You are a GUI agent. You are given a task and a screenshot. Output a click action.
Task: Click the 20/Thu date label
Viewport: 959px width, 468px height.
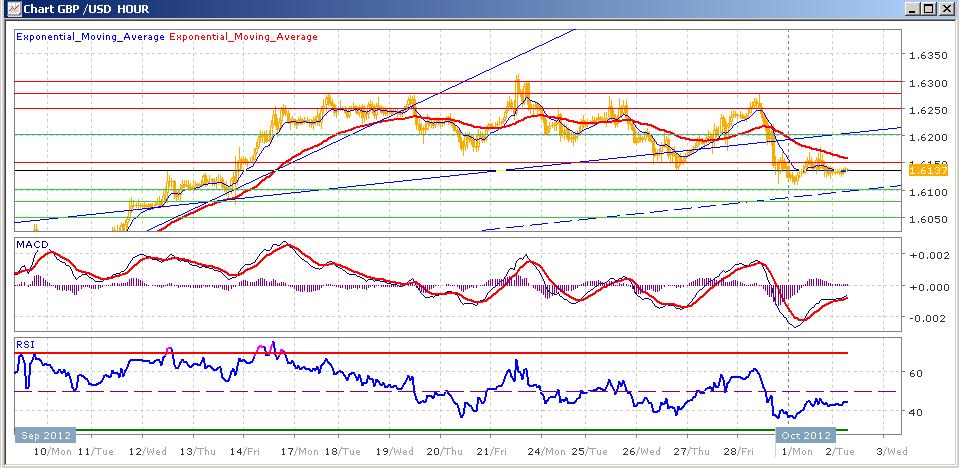(446, 451)
